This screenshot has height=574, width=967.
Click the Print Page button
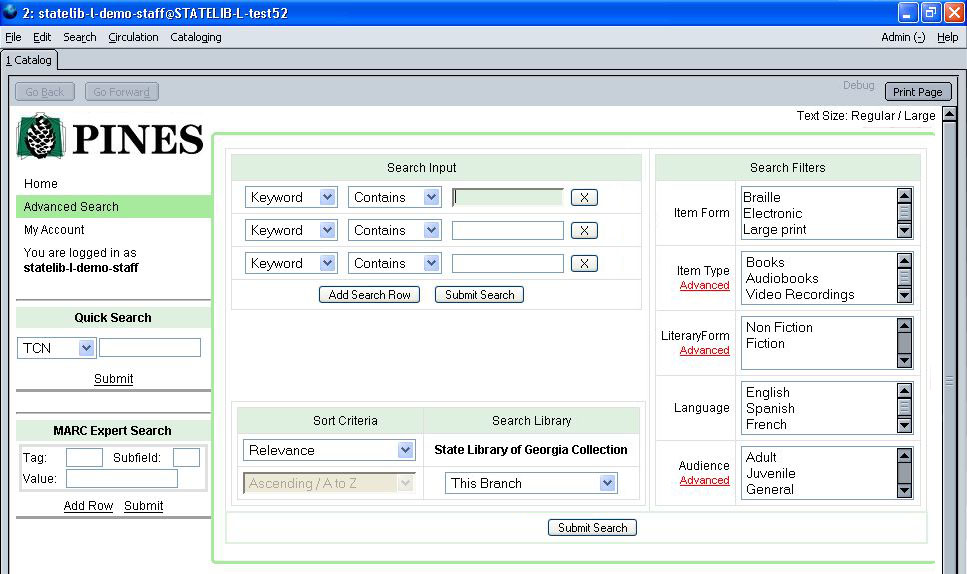coord(917,92)
